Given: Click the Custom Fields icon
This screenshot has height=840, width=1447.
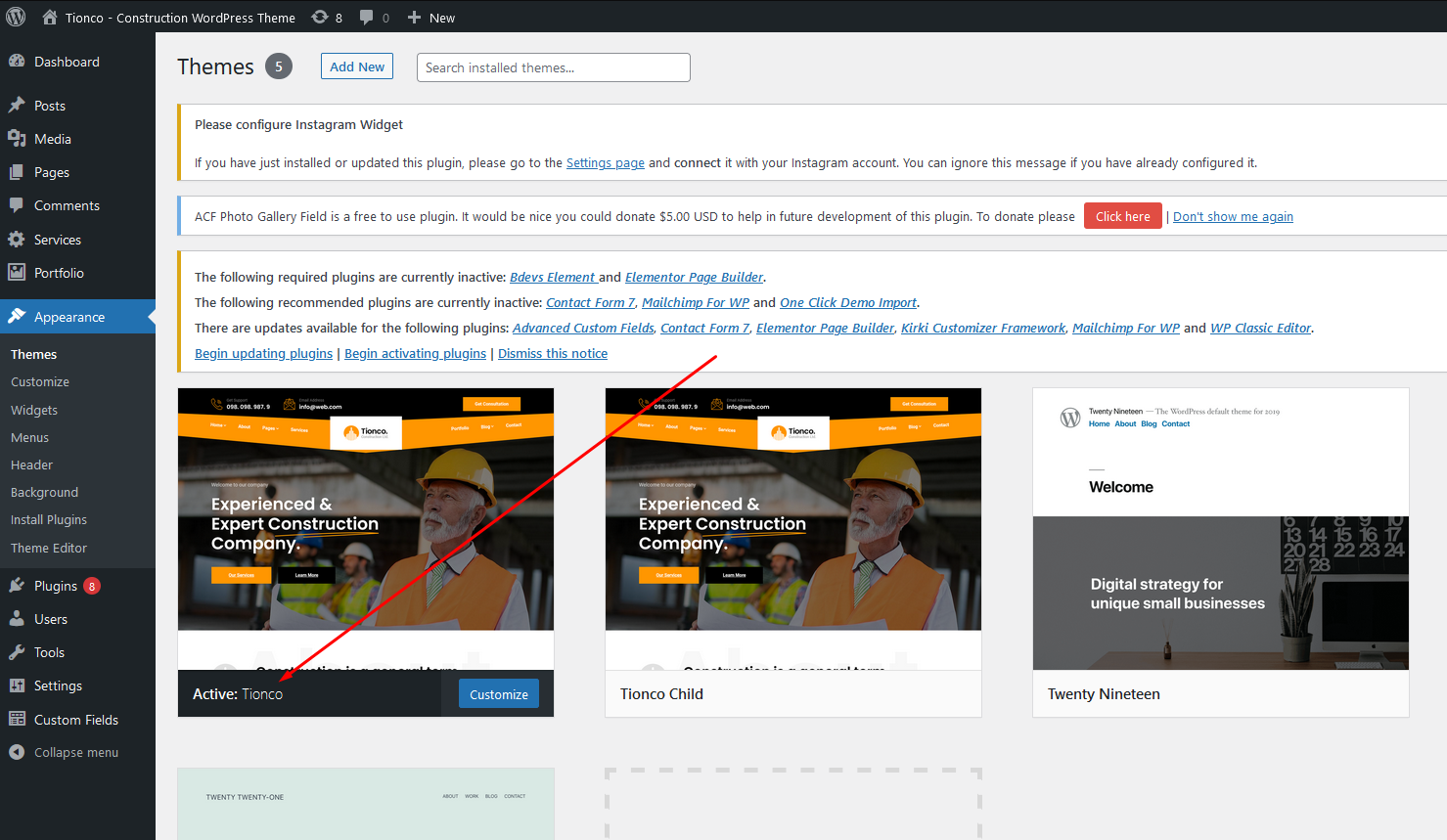Looking at the screenshot, I should click(x=17, y=719).
